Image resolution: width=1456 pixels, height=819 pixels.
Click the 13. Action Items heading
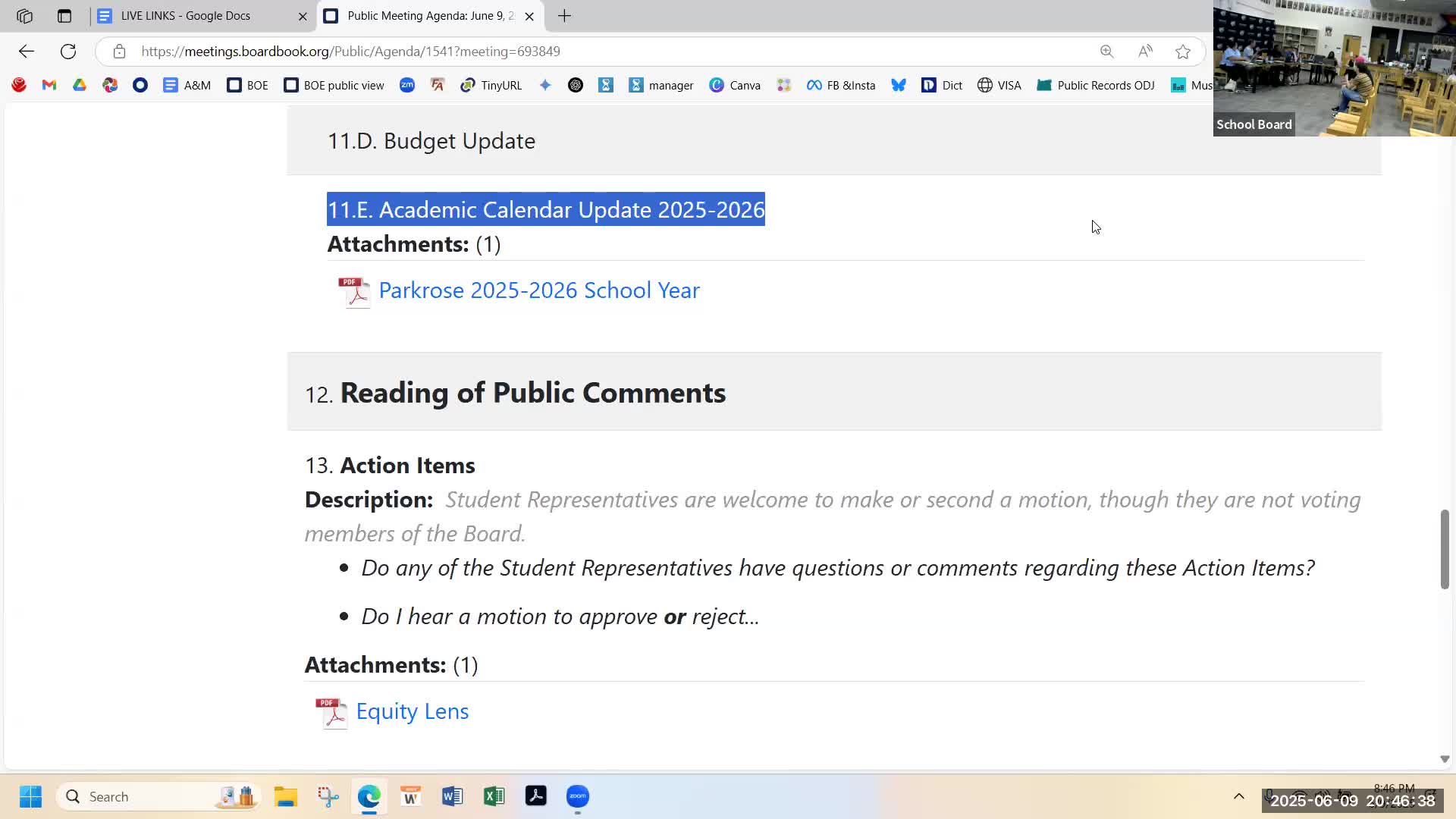coord(390,466)
